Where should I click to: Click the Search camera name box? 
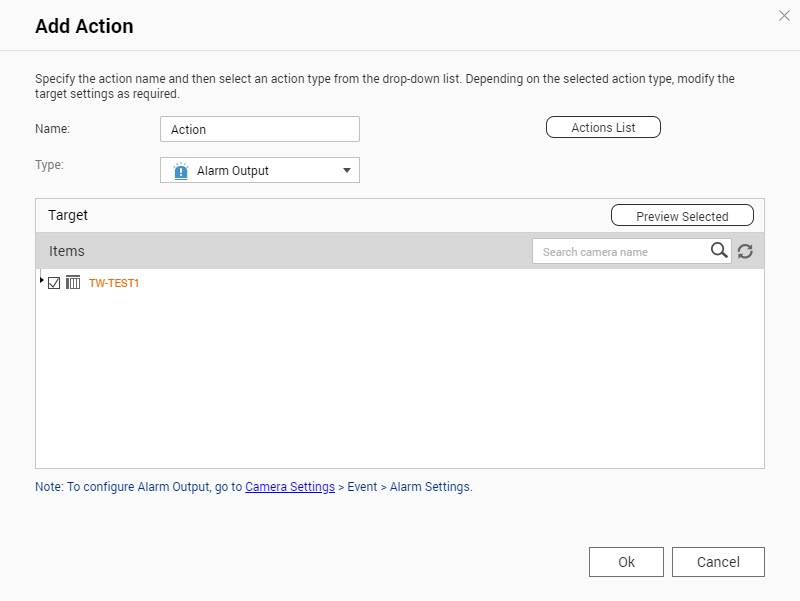620,252
